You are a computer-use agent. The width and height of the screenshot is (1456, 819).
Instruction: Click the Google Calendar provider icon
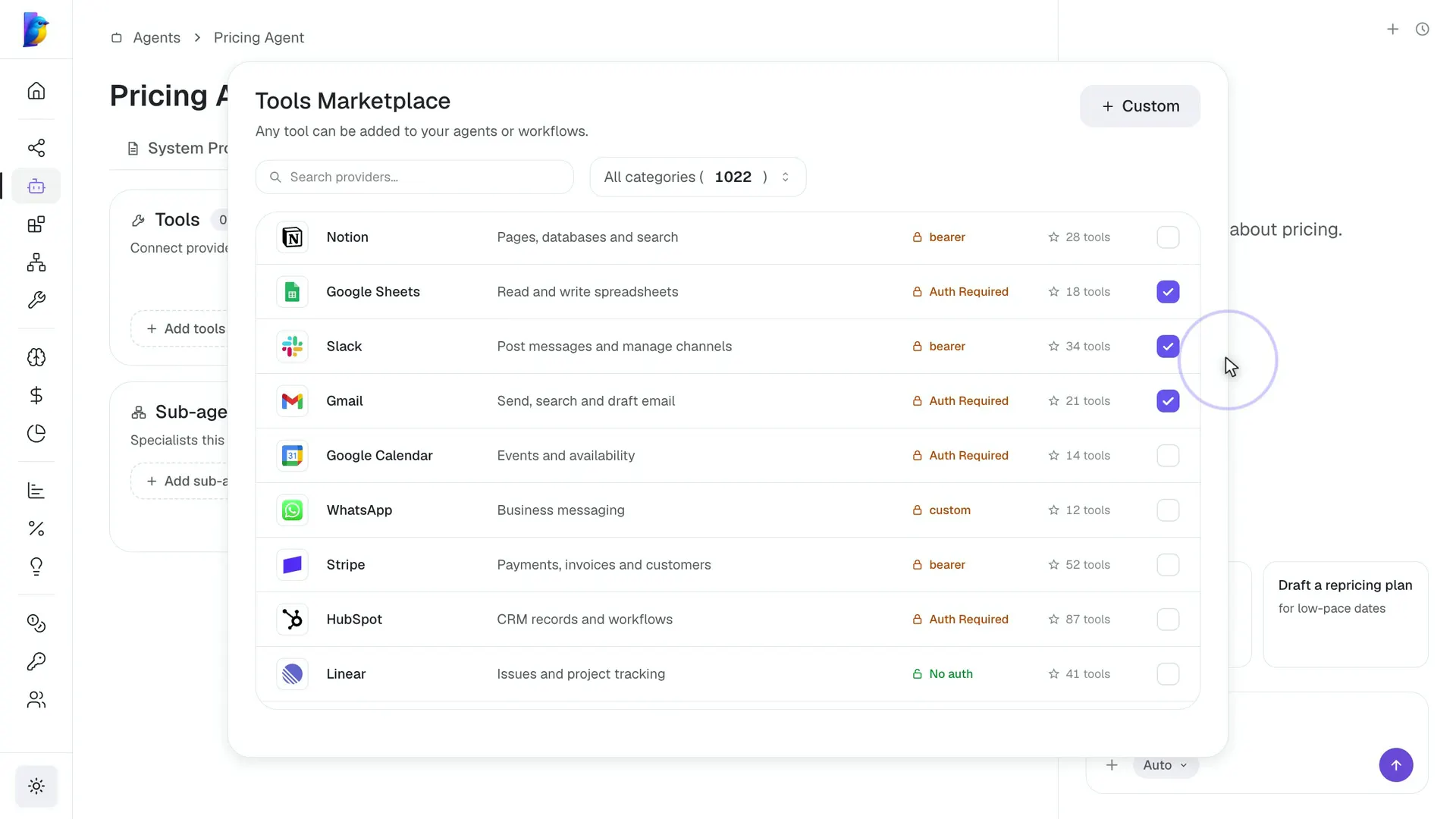[292, 456]
